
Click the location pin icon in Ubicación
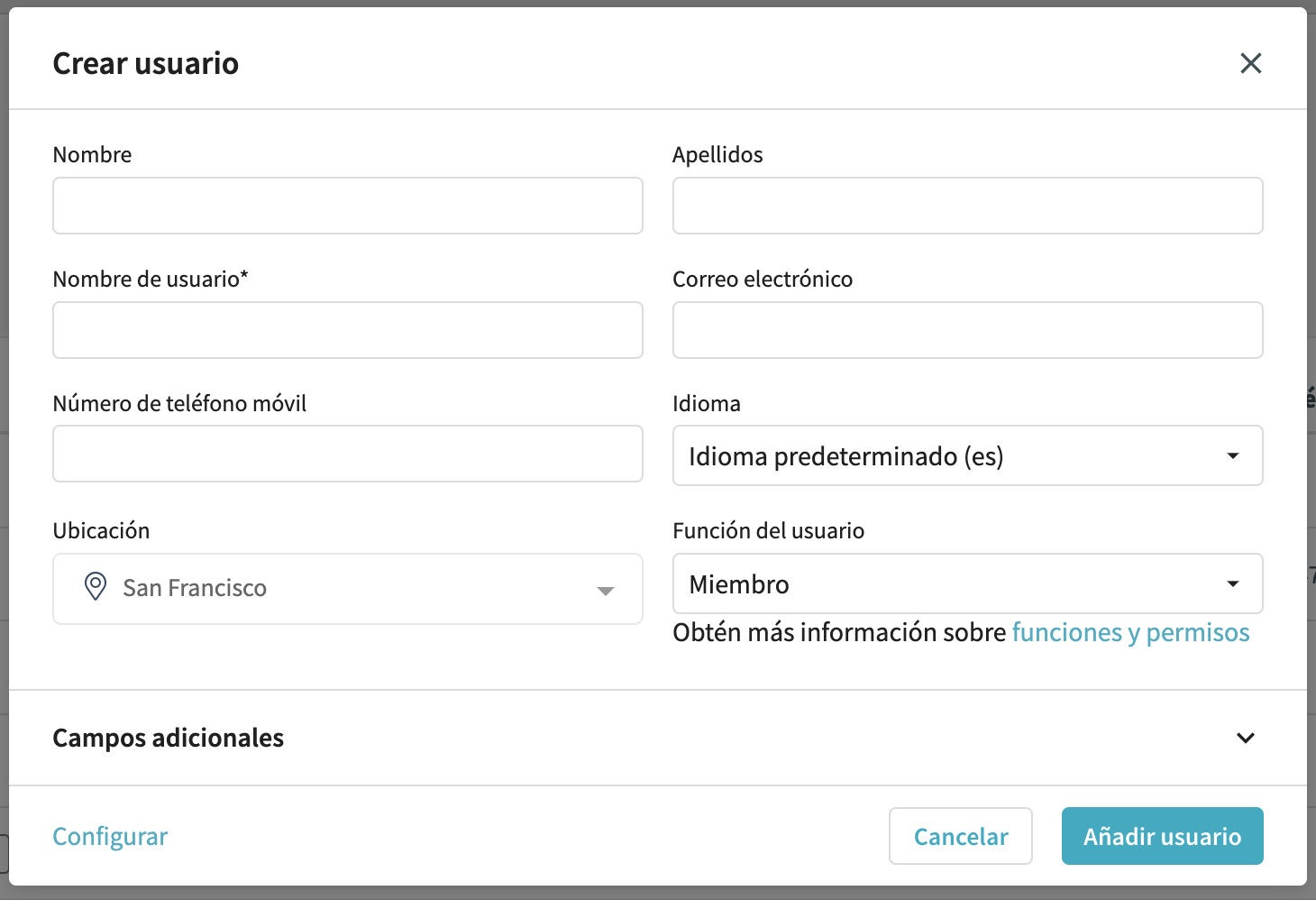click(95, 587)
